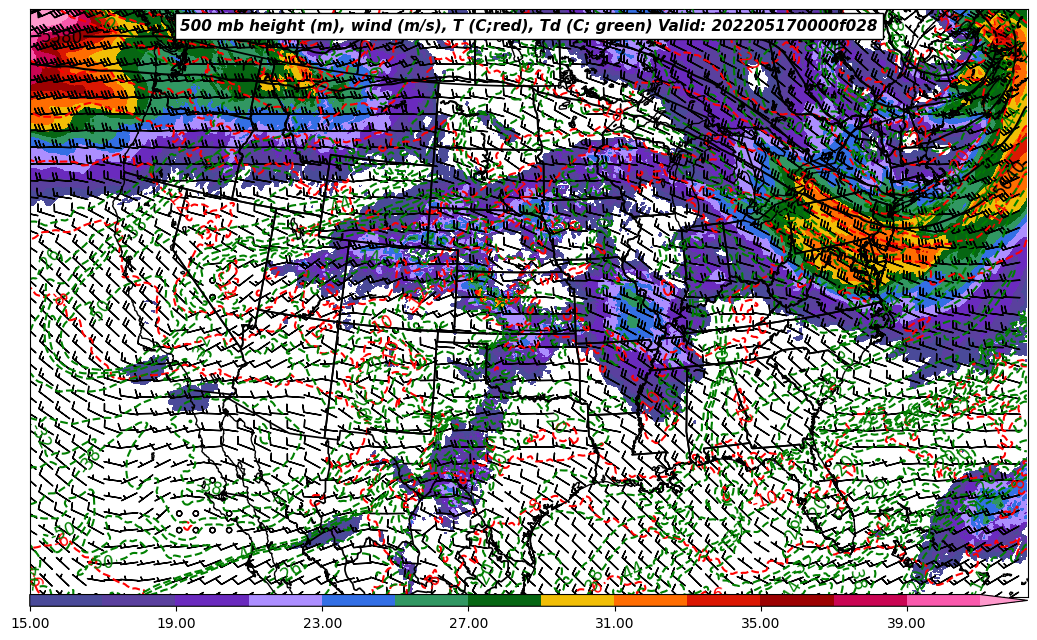
Task: Click the plot title text at top
Action: point(528,26)
